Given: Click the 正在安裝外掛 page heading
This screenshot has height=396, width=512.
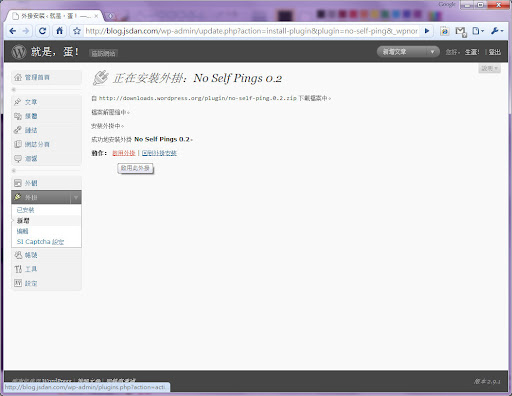Looking at the screenshot, I should coord(197,78).
